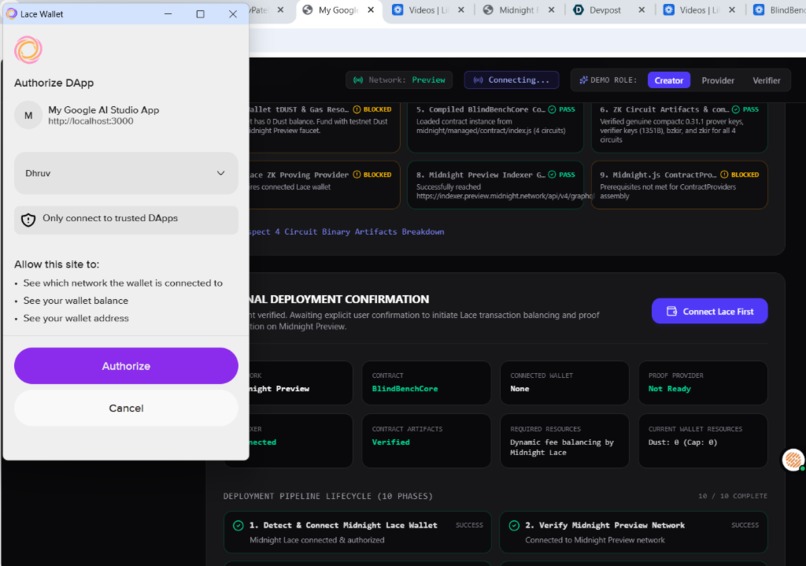Cancel the DApp authorization request
This screenshot has height=566, width=806.
click(126, 408)
